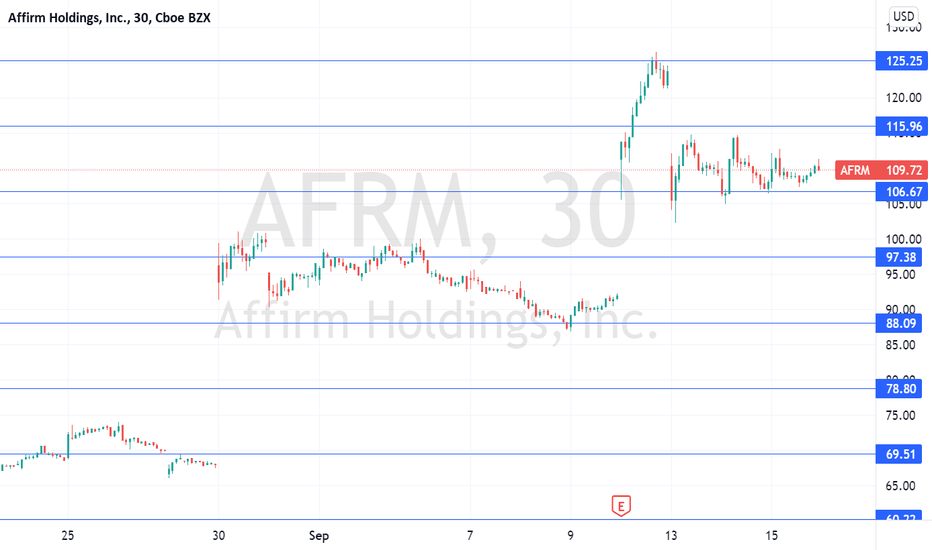932x550 pixels.
Task: Click the '15' date axis label
Action: click(x=771, y=536)
